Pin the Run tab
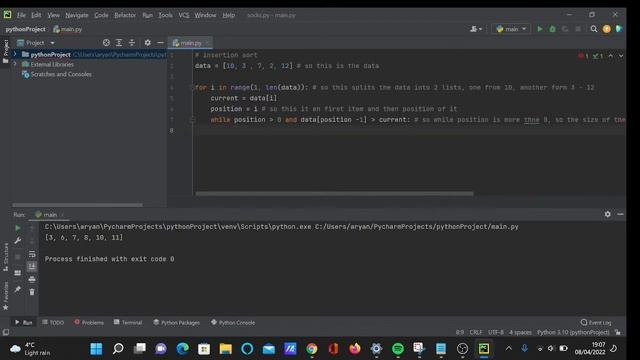 point(18,289)
